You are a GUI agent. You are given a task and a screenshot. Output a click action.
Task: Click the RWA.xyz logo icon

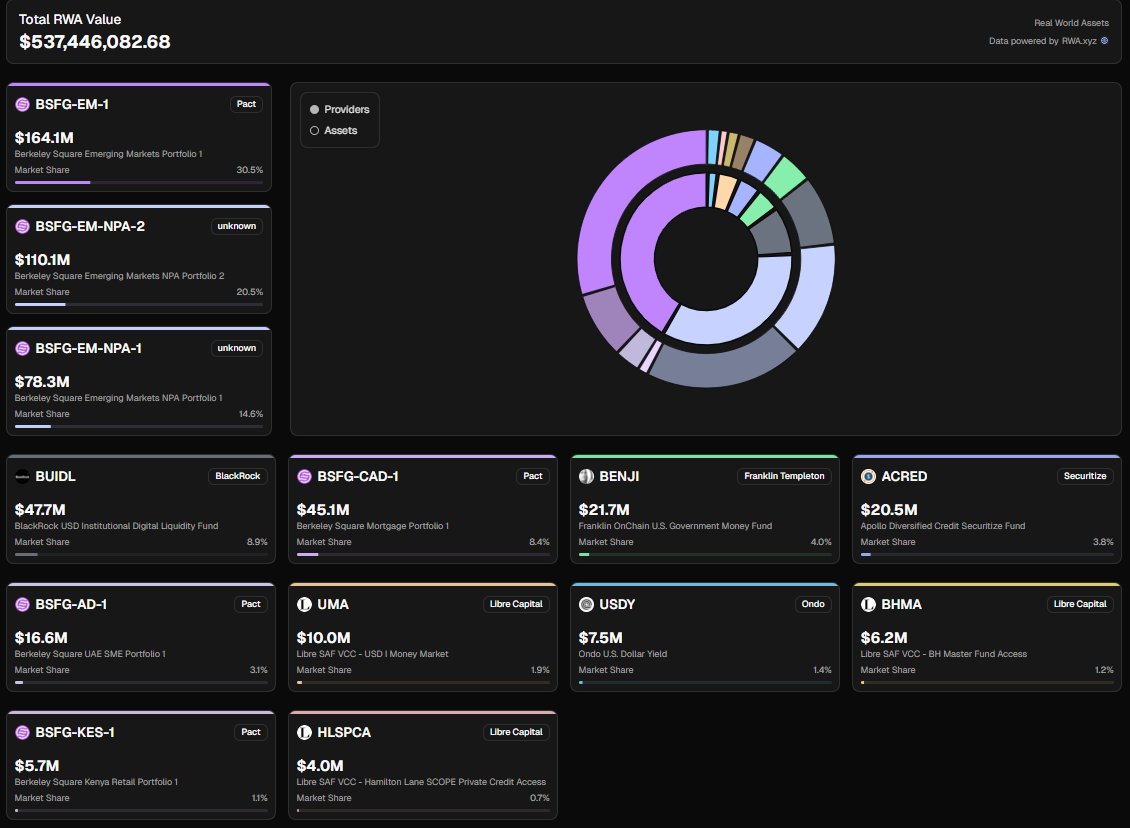click(1104, 40)
